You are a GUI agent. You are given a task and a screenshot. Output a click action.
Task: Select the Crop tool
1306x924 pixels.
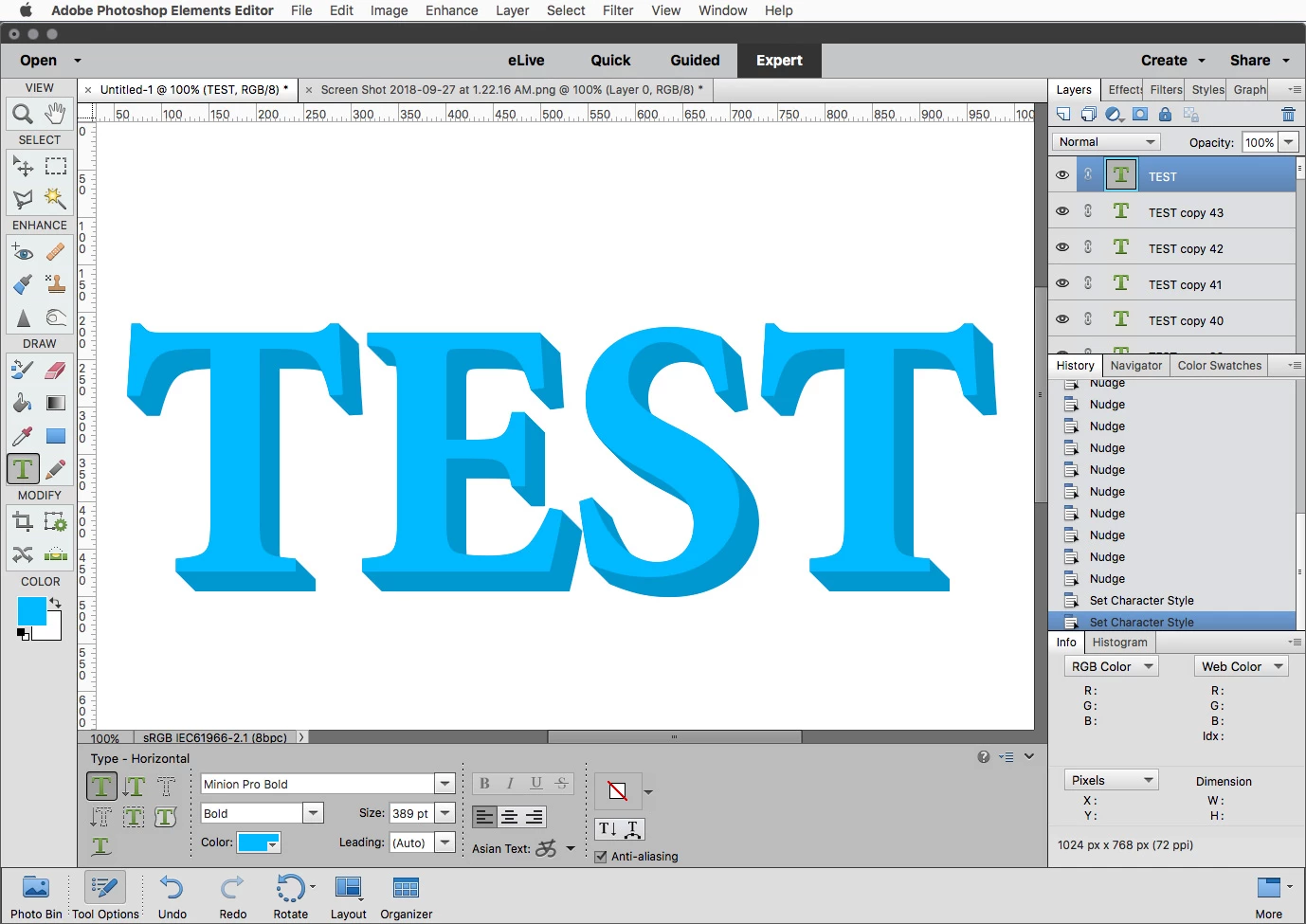[x=23, y=521]
